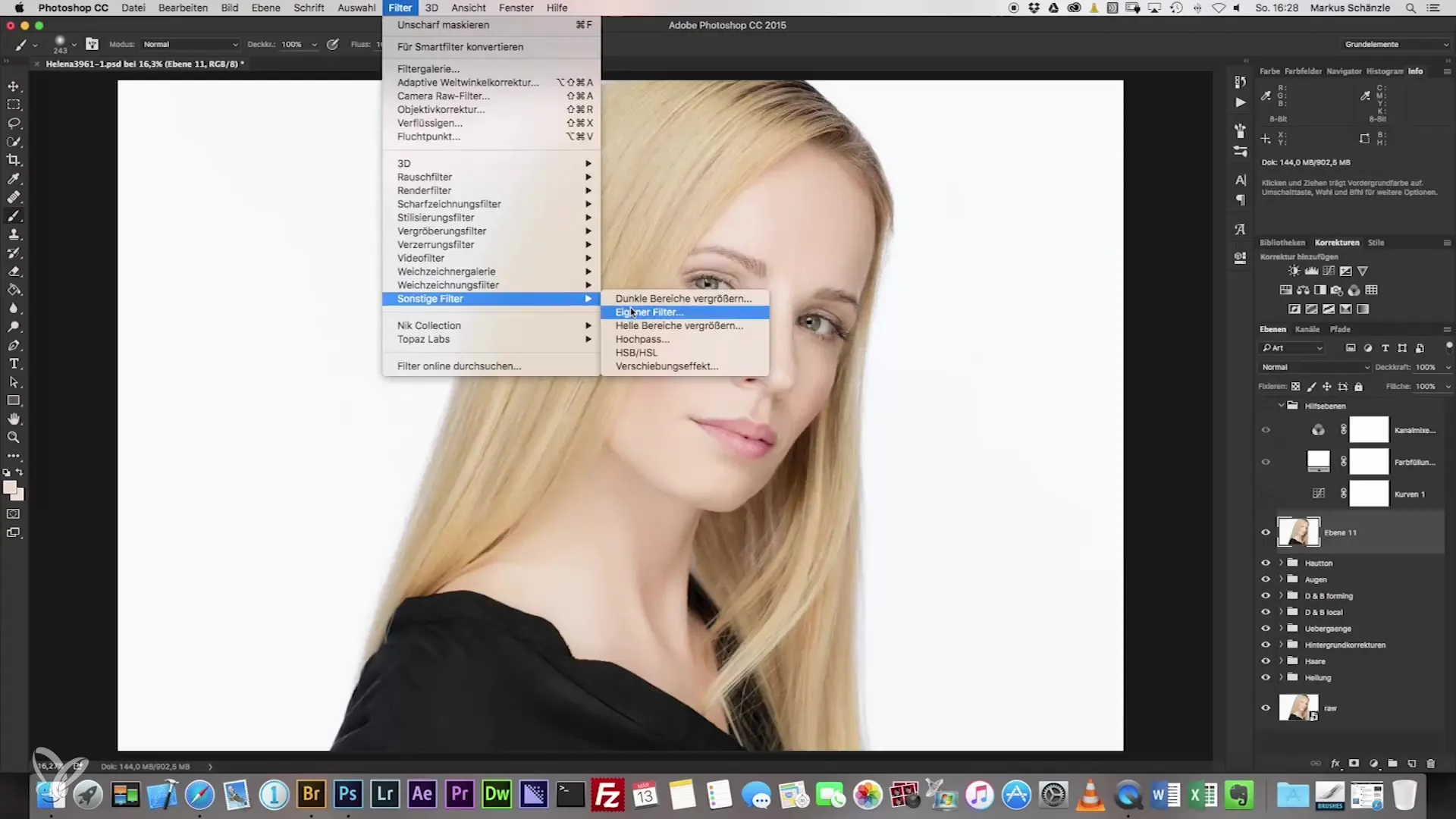
Task: Select the Hand tool
Action: tap(14, 419)
